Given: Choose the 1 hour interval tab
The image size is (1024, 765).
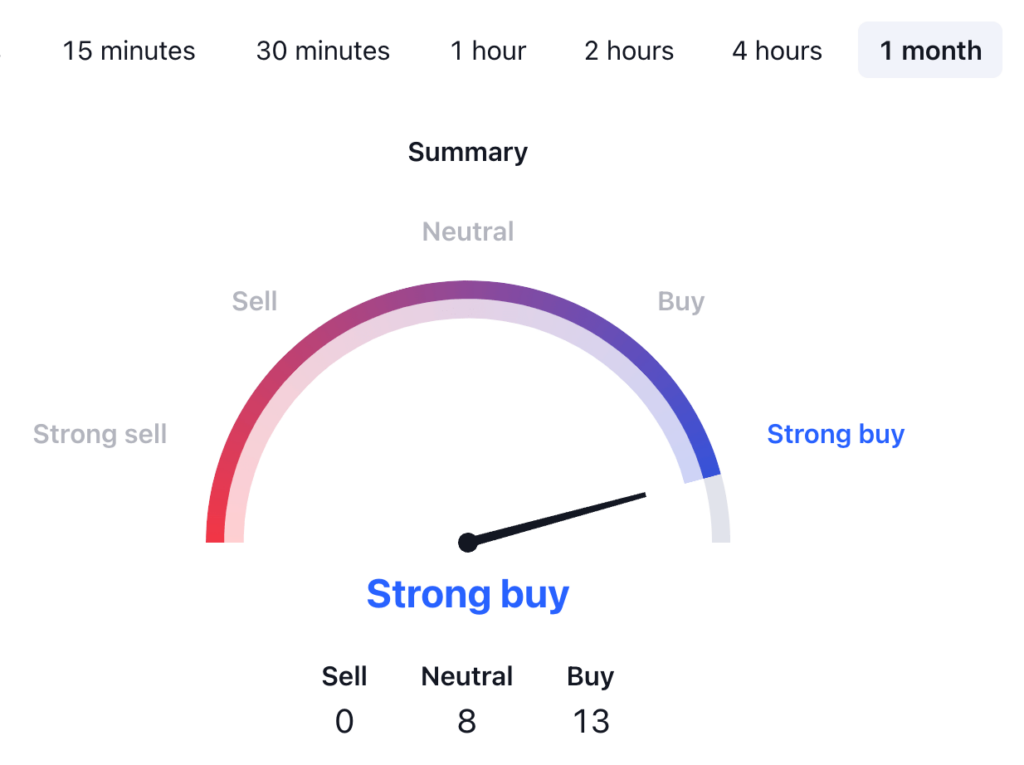Looking at the screenshot, I should click(x=488, y=51).
